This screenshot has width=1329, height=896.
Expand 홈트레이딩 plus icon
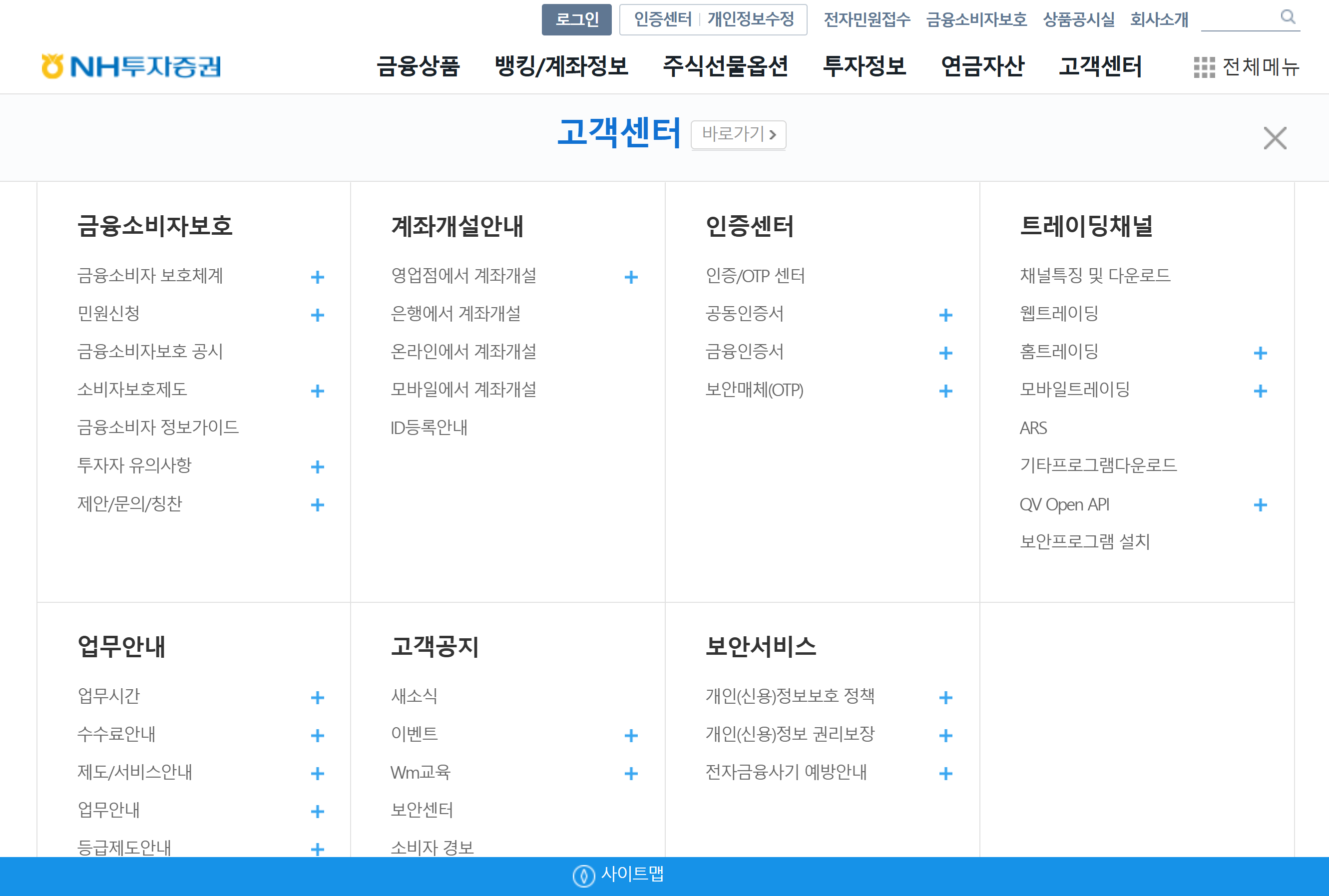pos(1260,353)
